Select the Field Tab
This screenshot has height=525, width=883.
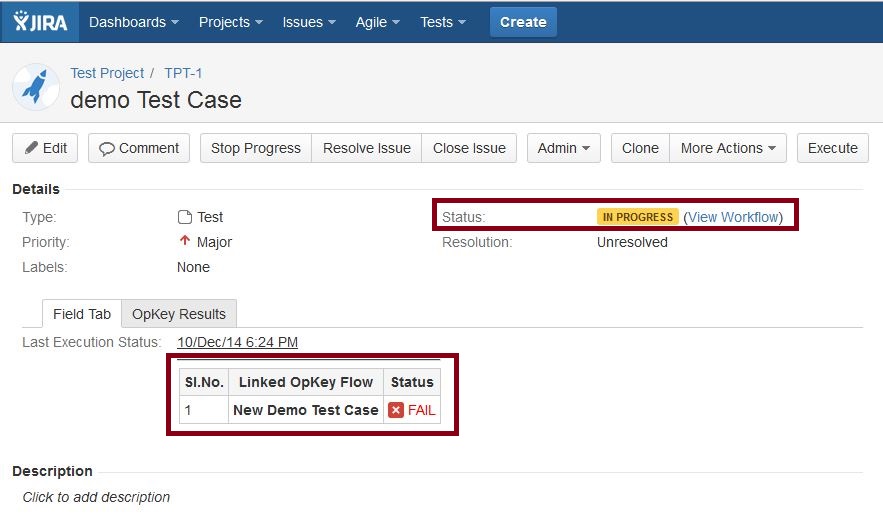pyautogui.click(x=82, y=314)
